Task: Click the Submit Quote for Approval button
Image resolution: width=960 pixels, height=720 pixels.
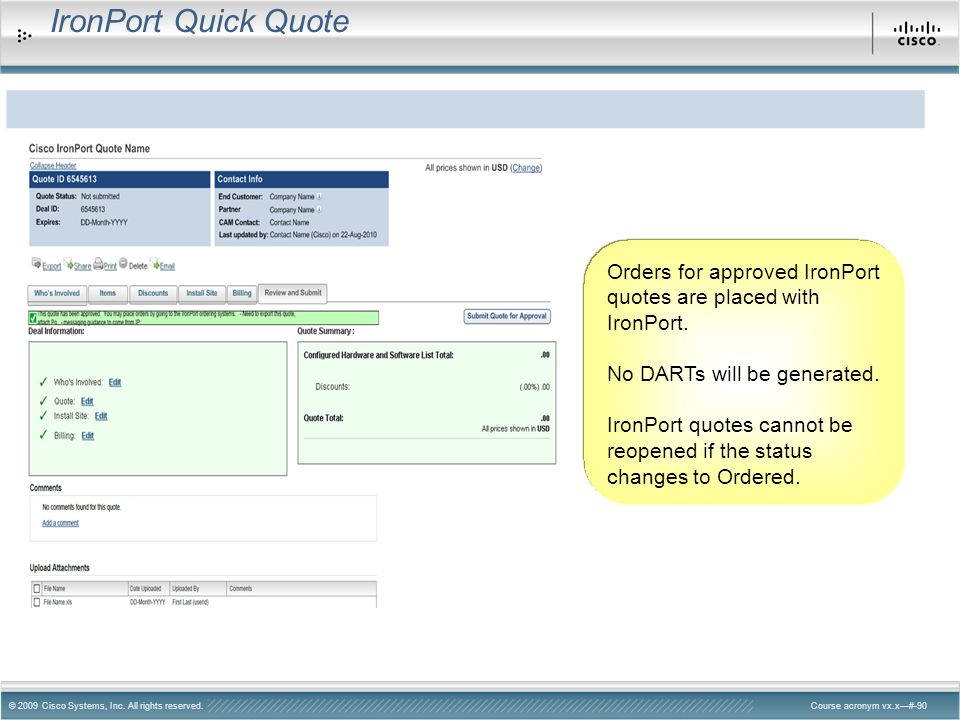Action: click(x=506, y=316)
